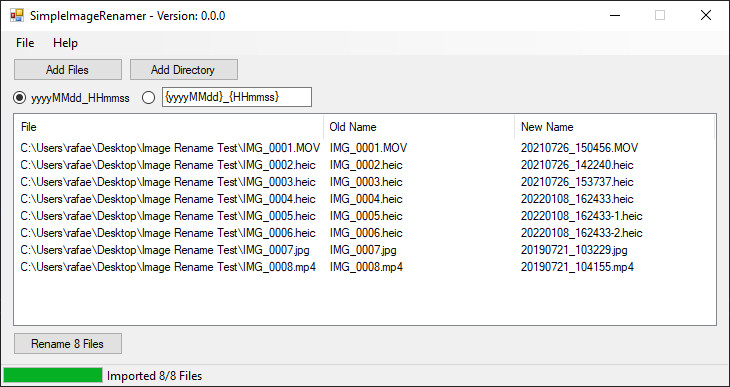The height and width of the screenshot is (387, 730).
Task: Click new name 20220108_162433.heic
Action: pos(577,199)
